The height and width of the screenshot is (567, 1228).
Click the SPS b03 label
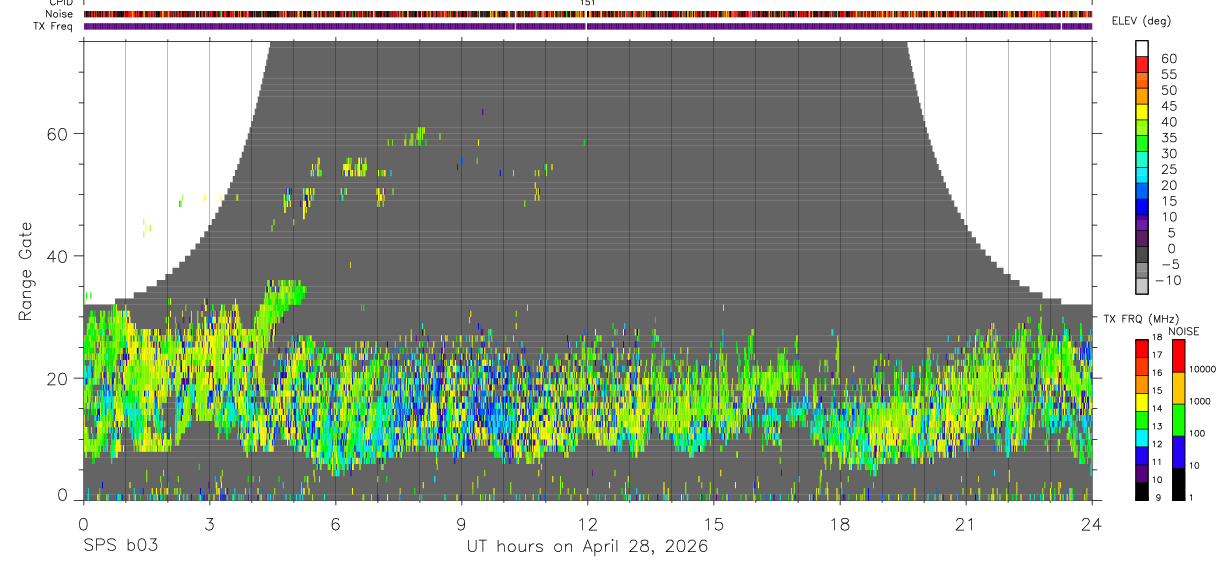pyautogui.click(x=120, y=547)
